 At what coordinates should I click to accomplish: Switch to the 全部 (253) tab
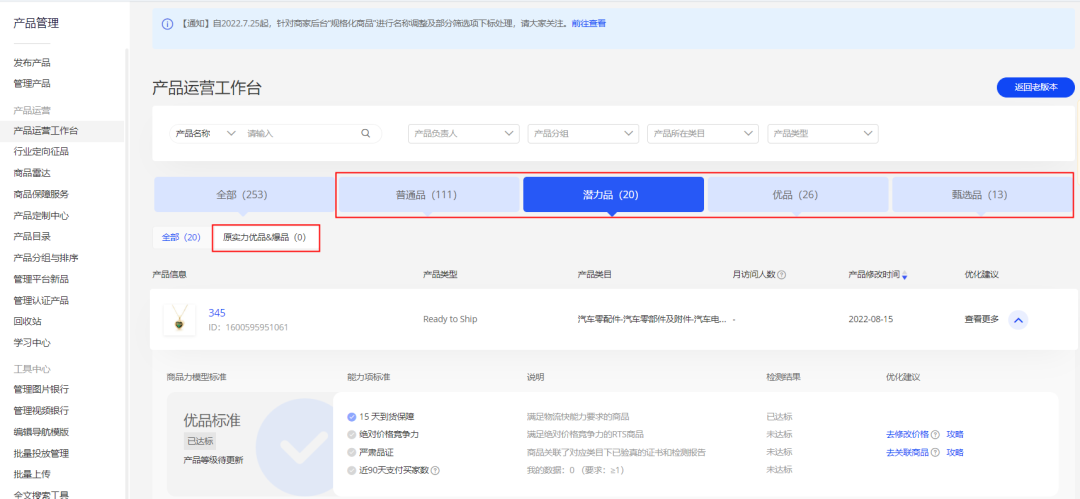coord(244,194)
